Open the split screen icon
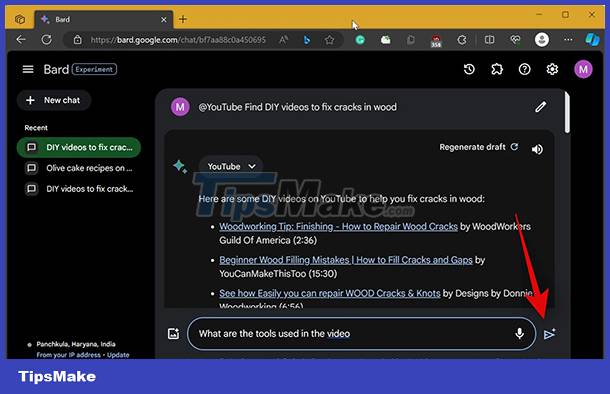This screenshot has width=610, height=394. pos(489,40)
